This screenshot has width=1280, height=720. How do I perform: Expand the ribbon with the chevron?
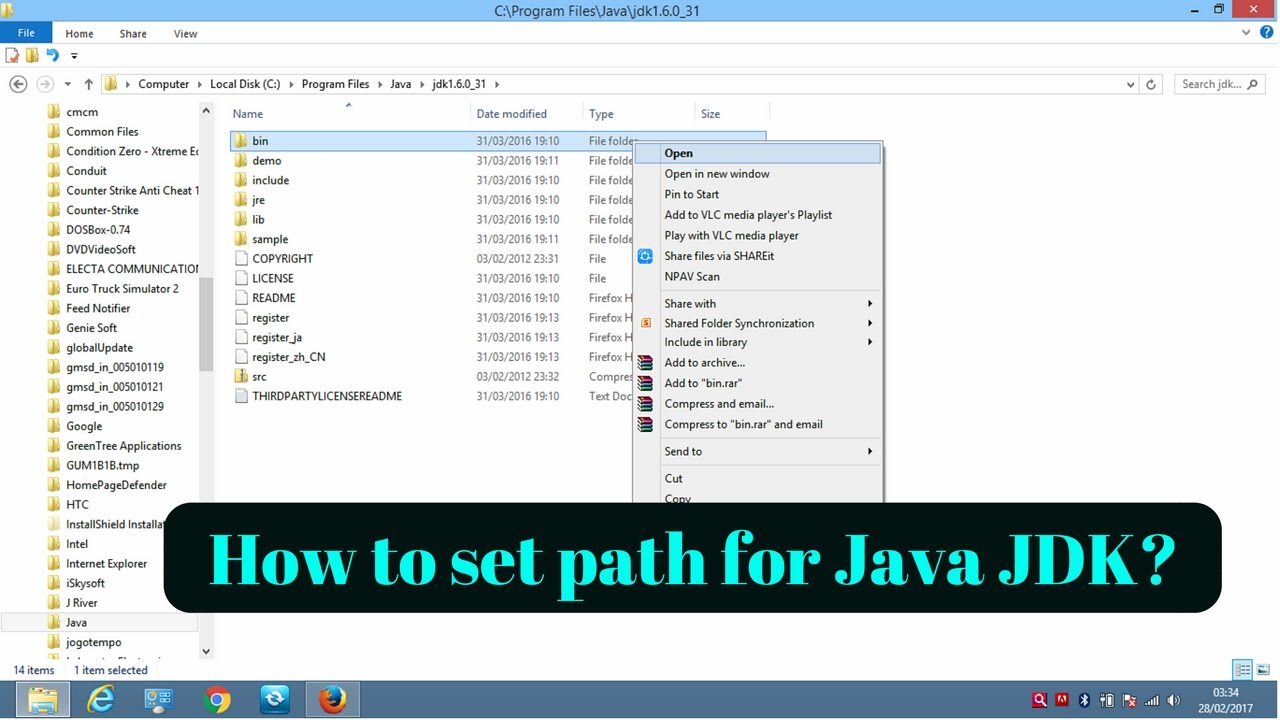pyautogui.click(x=1246, y=33)
